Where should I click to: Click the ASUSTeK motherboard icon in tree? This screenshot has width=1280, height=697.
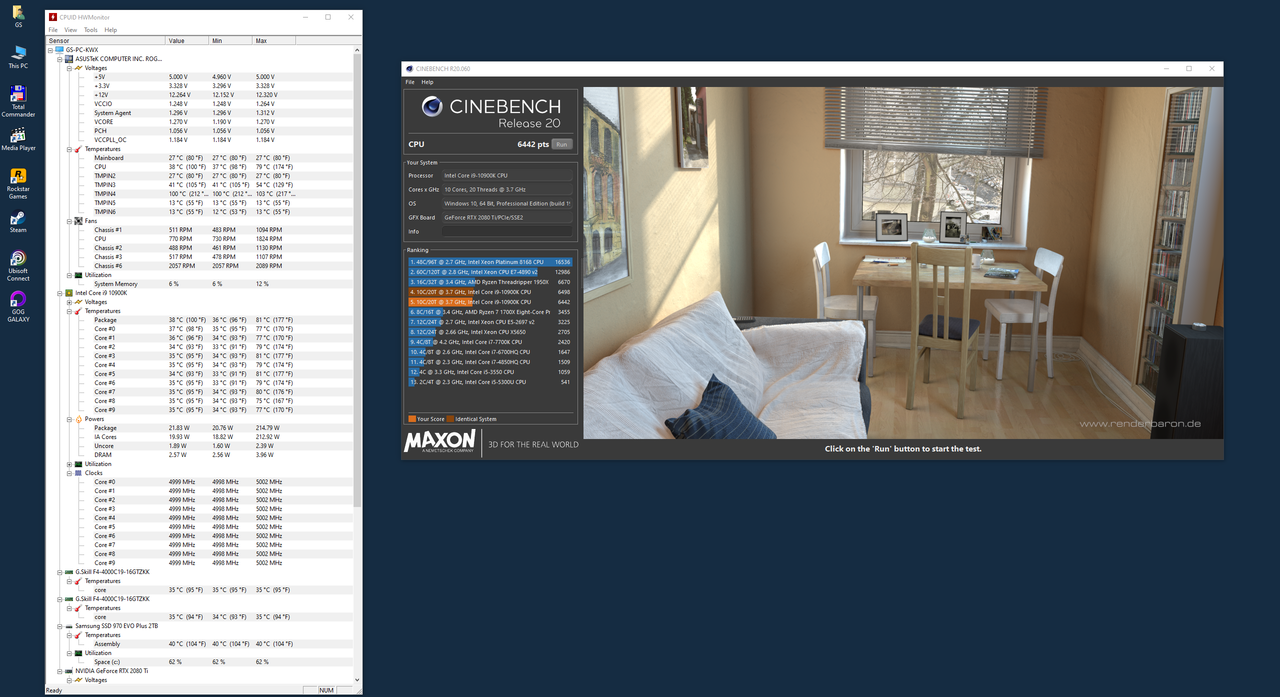[68, 59]
